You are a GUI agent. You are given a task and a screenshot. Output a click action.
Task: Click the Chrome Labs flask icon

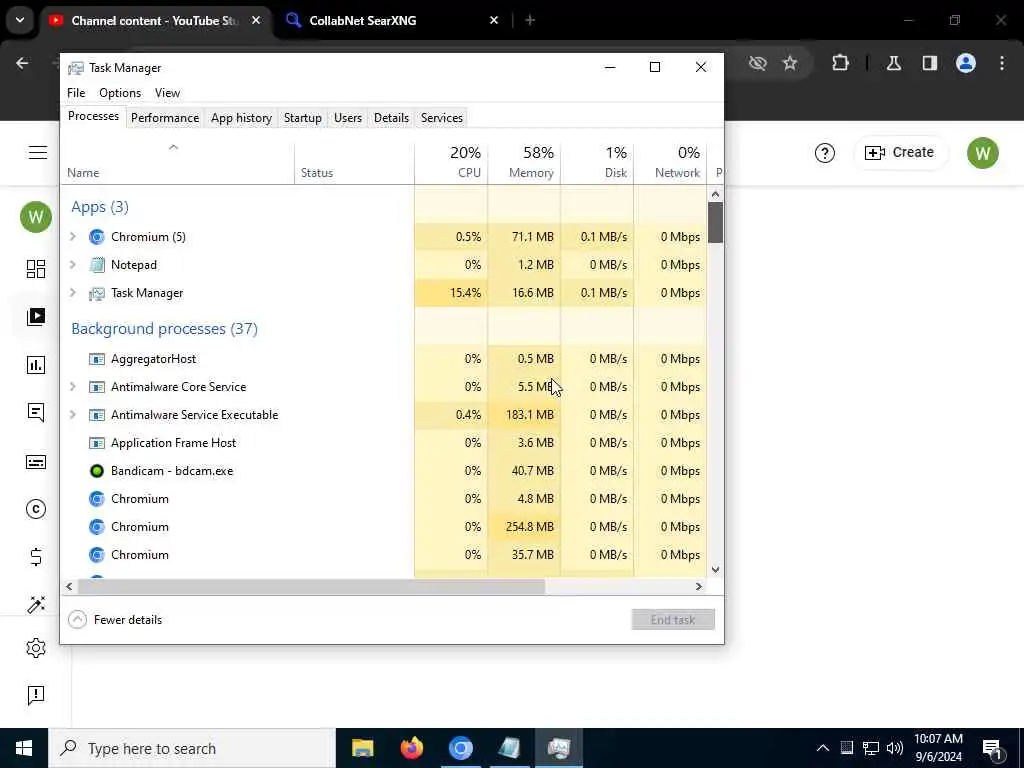[894, 63]
